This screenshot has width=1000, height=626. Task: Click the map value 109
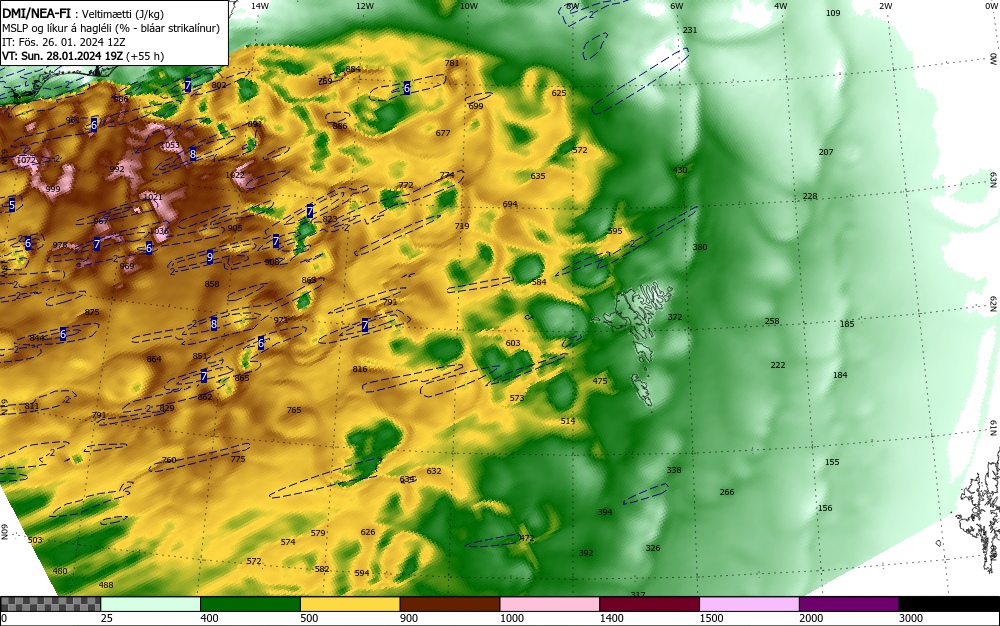coord(833,13)
